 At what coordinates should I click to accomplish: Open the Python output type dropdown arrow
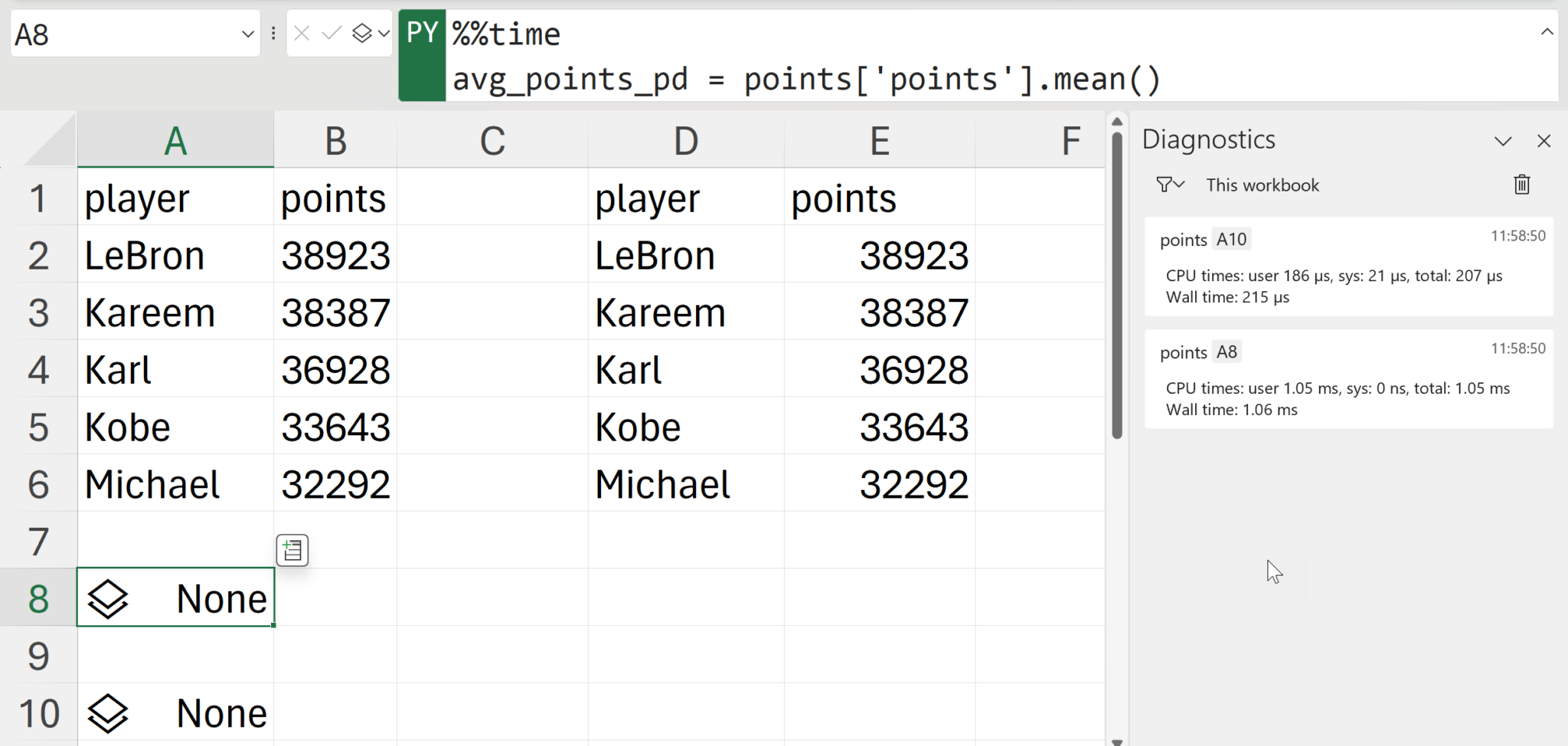(384, 34)
